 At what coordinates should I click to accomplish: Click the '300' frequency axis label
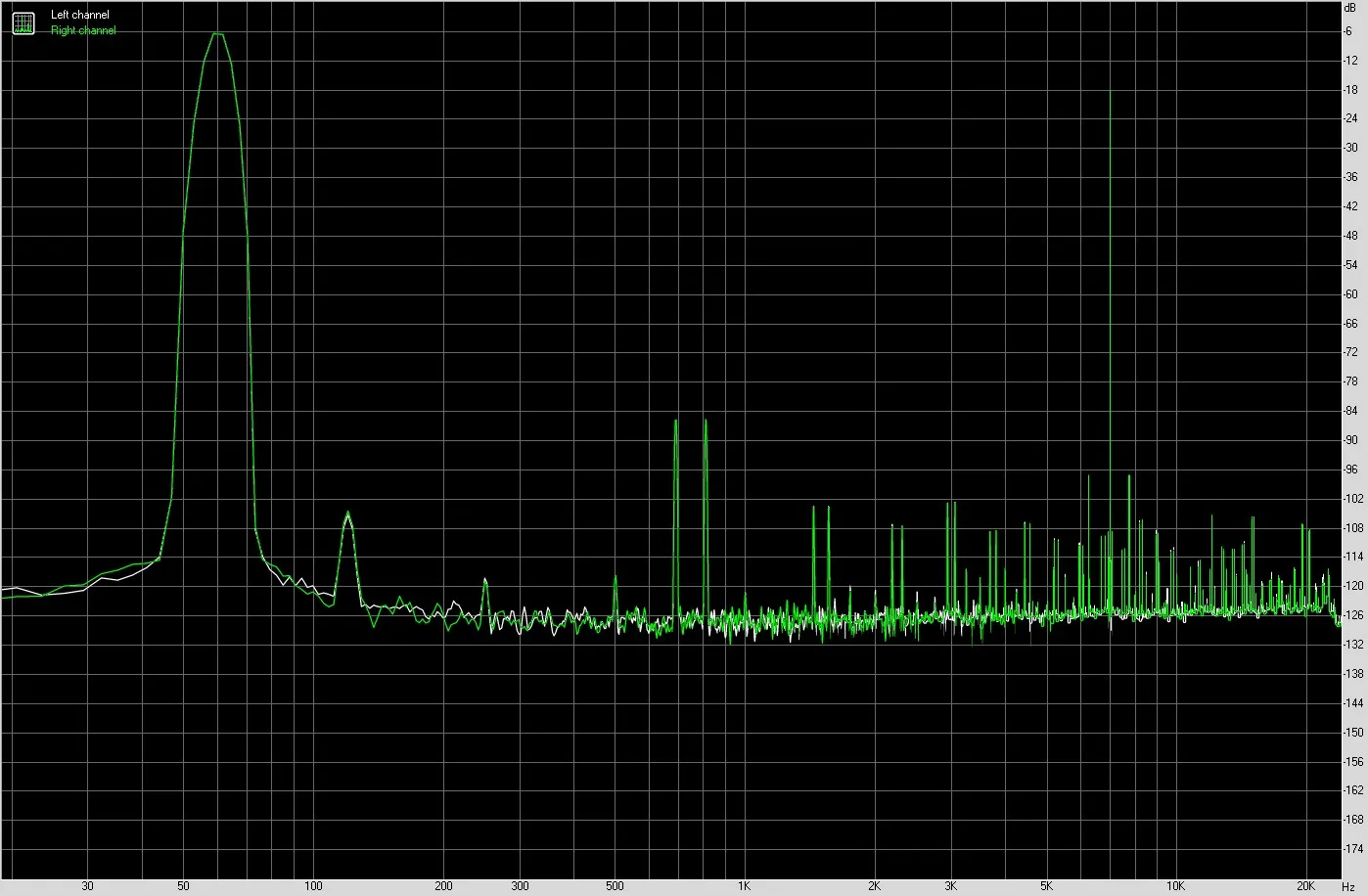[x=520, y=886]
